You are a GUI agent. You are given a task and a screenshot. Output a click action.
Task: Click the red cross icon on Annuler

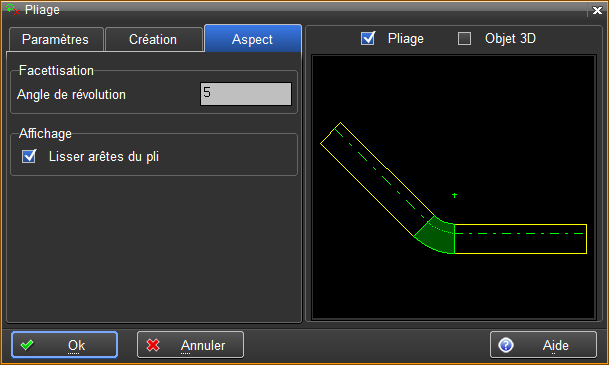tap(153, 345)
